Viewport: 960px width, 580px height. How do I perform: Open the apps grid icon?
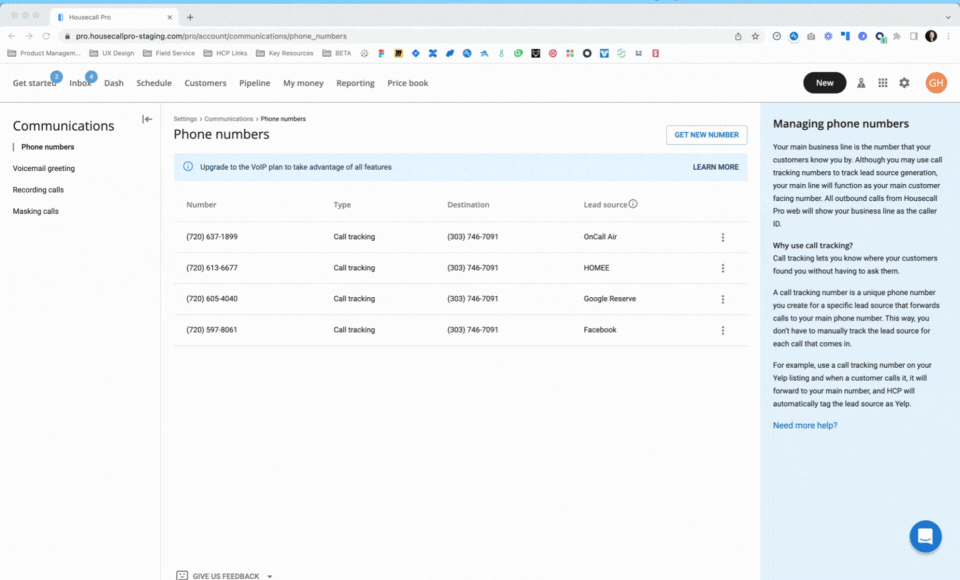pos(882,83)
